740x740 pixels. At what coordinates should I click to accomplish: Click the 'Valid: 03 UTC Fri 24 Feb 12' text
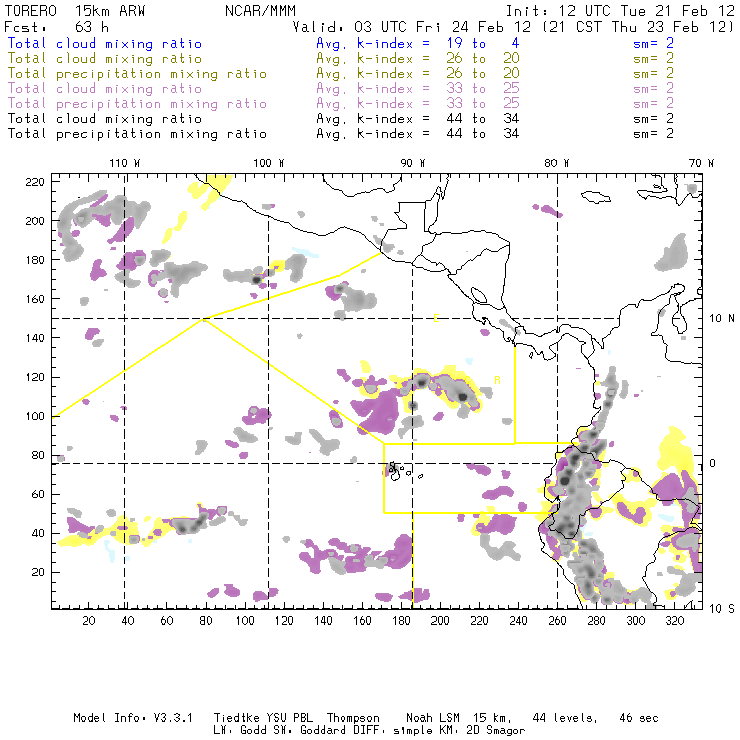click(412, 27)
